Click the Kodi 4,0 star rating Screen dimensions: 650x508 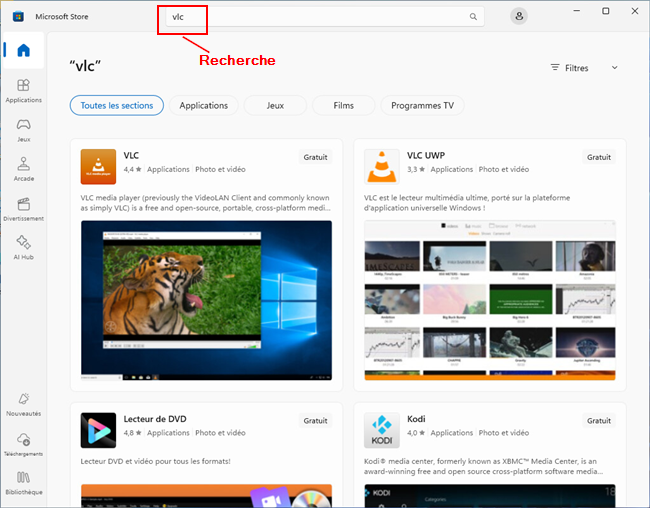416,433
